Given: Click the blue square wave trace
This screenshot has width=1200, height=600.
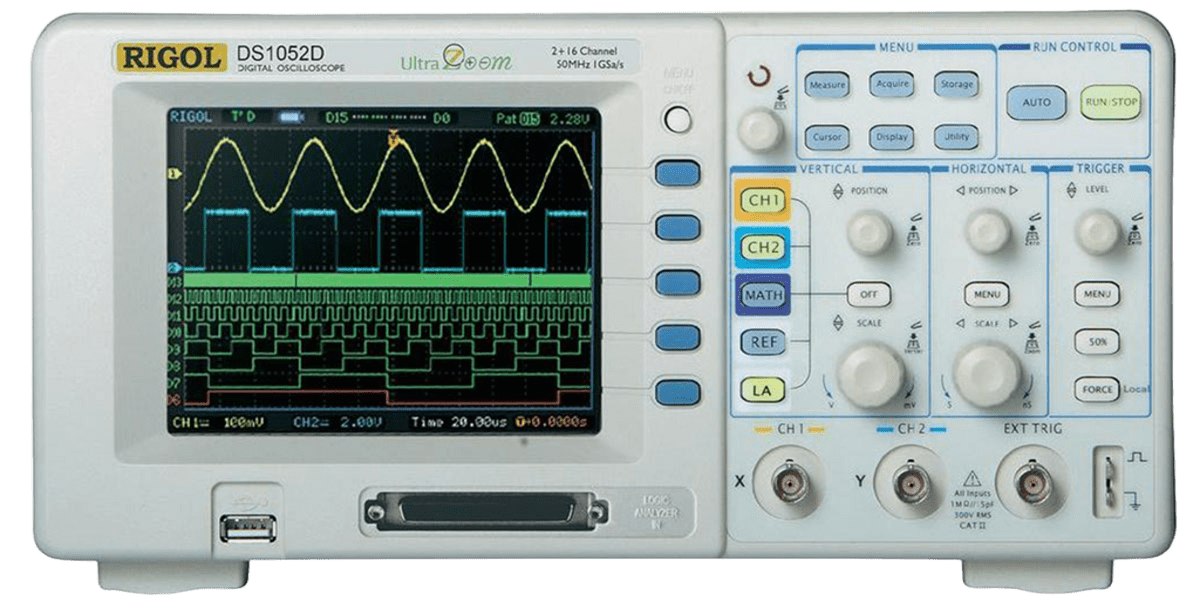Looking at the screenshot, I should coord(390,239).
